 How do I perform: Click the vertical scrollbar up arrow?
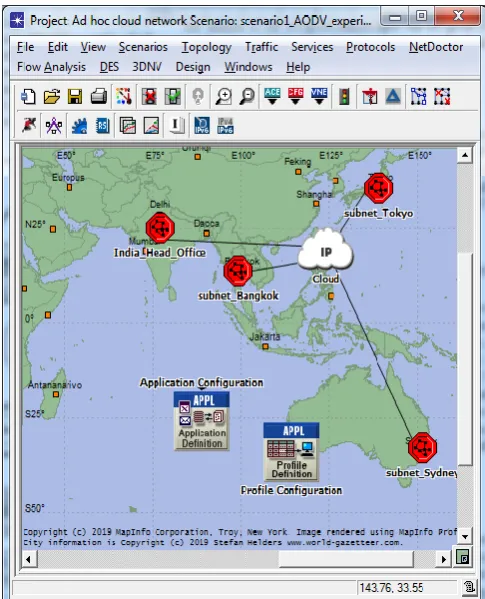[465, 155]
